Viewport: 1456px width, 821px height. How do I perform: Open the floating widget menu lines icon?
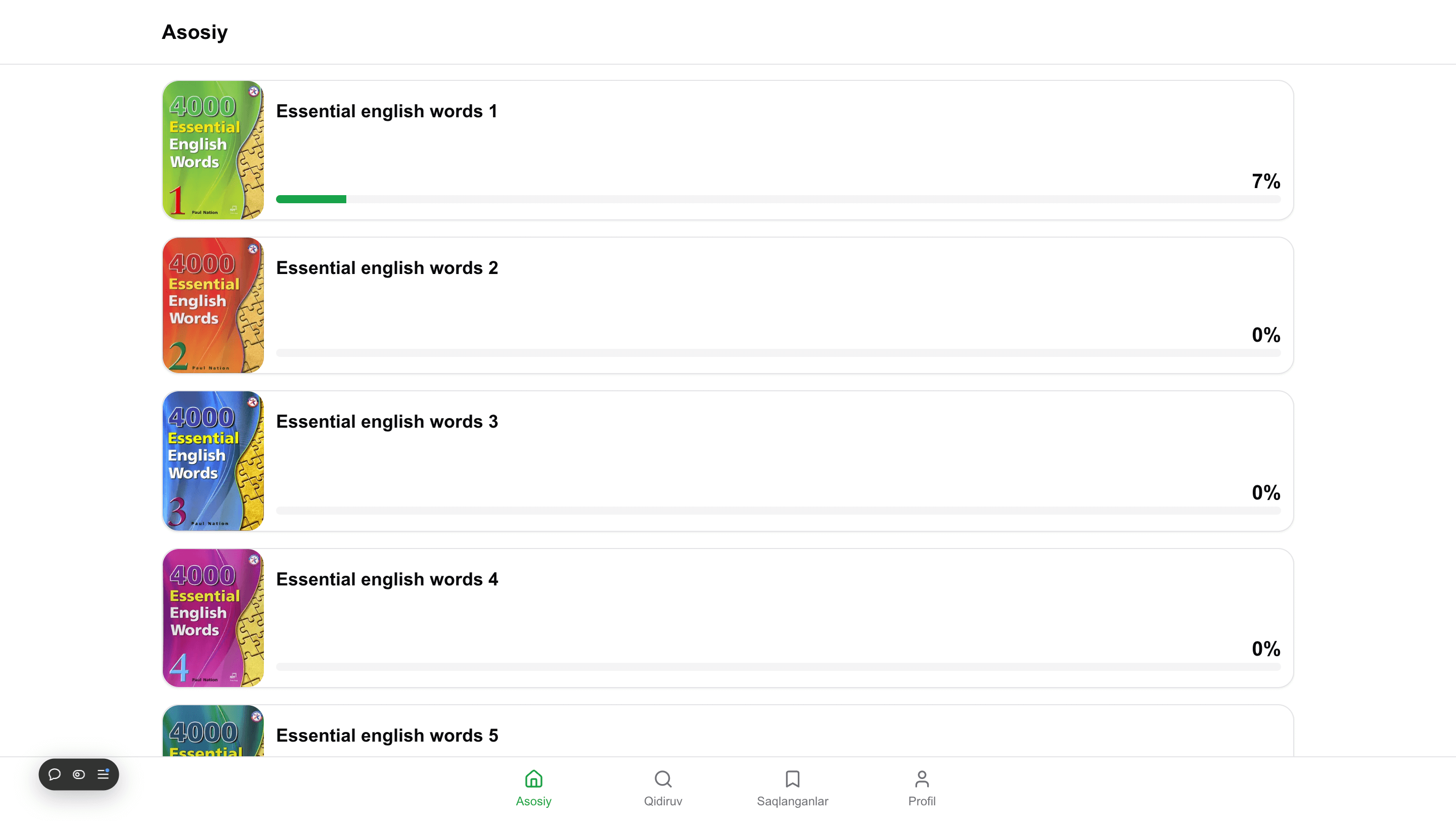(103, 774)
